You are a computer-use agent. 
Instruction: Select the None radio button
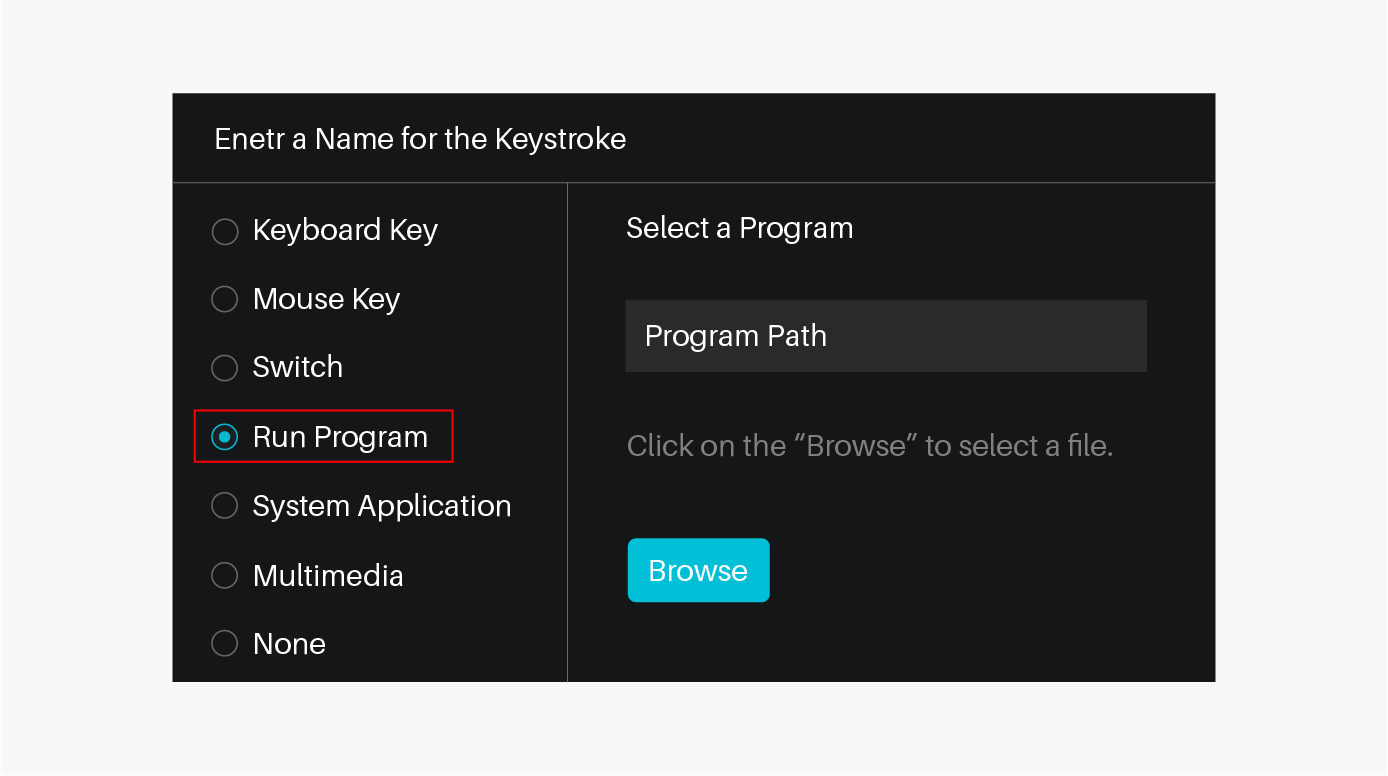225,643
